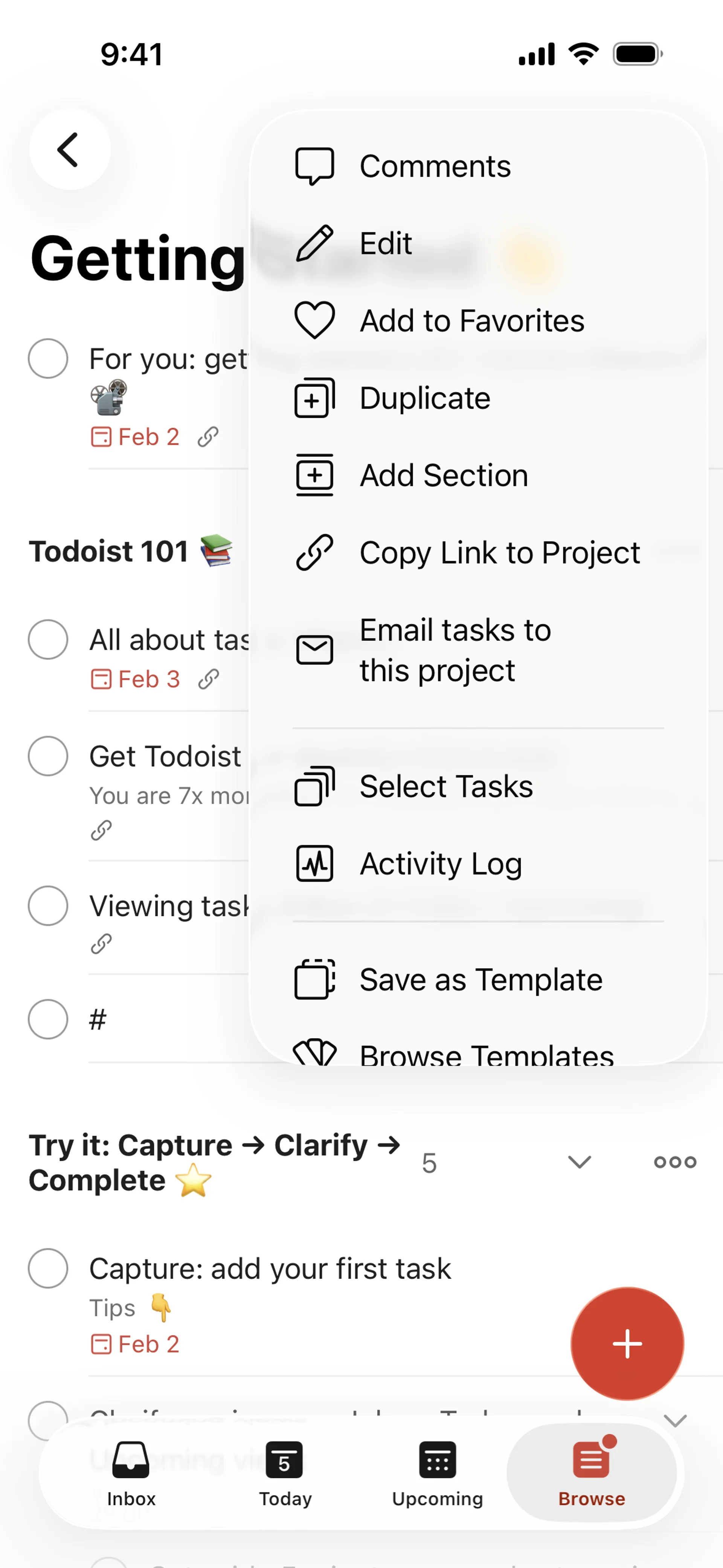The width and height of the screenshot is (723, 1568).
Task: Choose Select Tasks from the menu
Action: [x=445, y=786]
